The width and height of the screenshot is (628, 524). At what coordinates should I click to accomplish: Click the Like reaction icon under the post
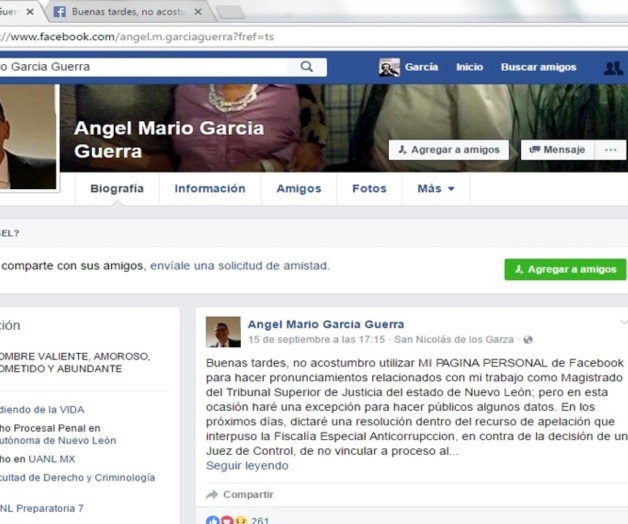(212, 520)
